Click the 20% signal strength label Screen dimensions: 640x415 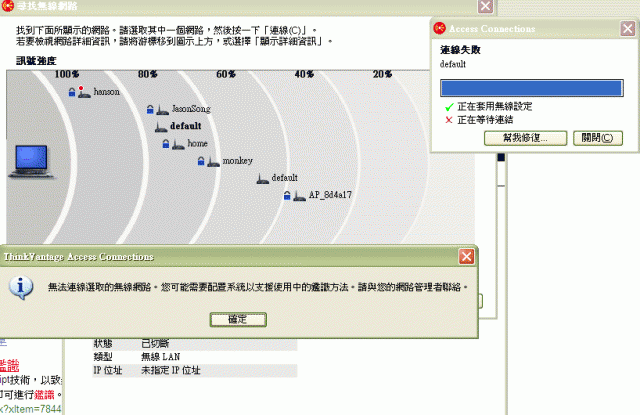point(382,74)
